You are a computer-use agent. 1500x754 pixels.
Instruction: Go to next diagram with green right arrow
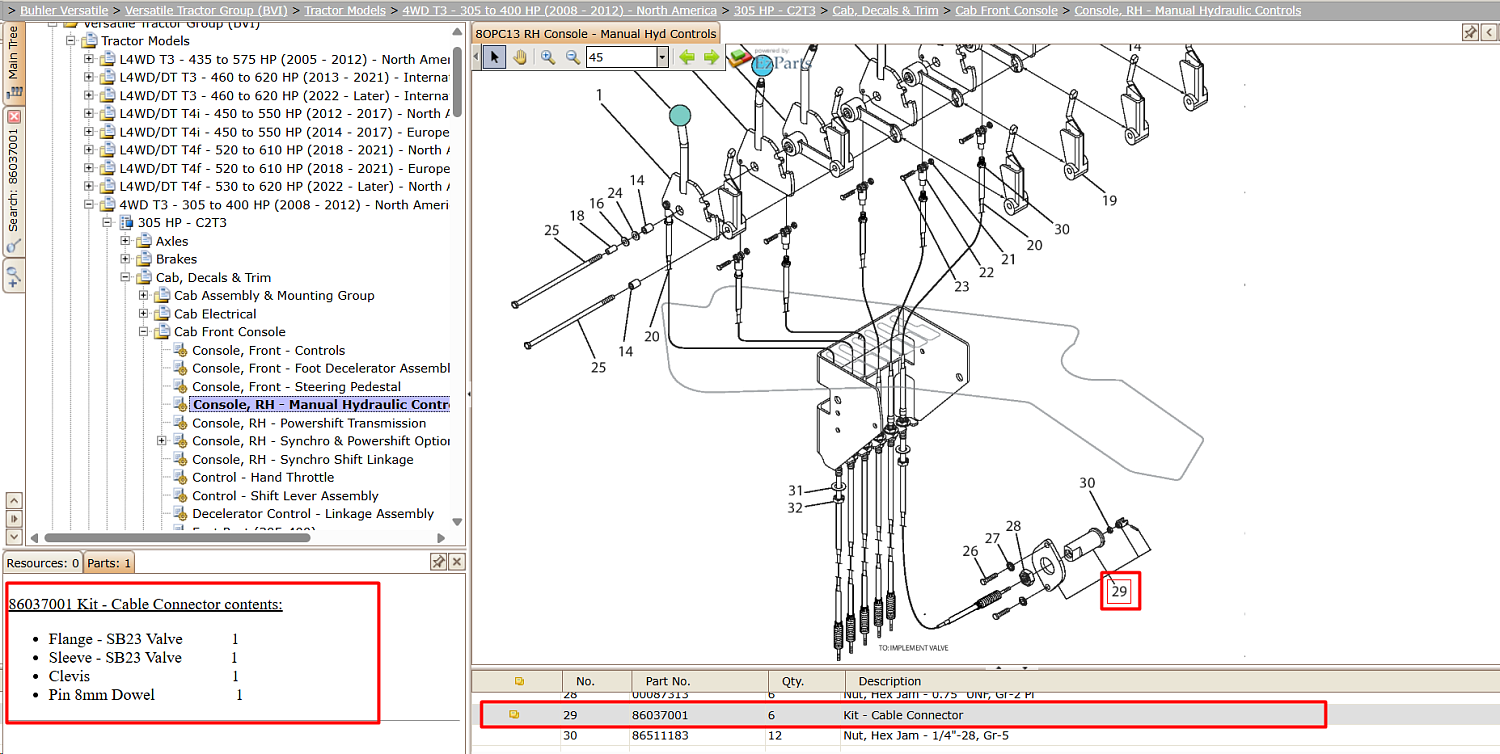click(711, 57)
